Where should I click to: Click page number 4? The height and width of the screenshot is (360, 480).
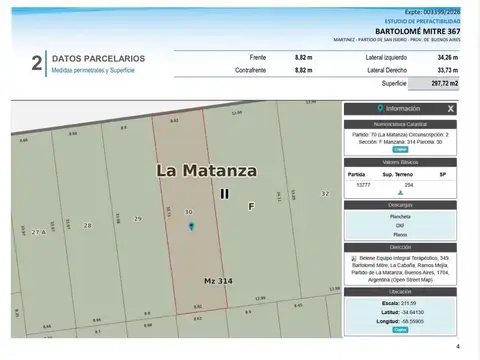(x=458, y=346)
